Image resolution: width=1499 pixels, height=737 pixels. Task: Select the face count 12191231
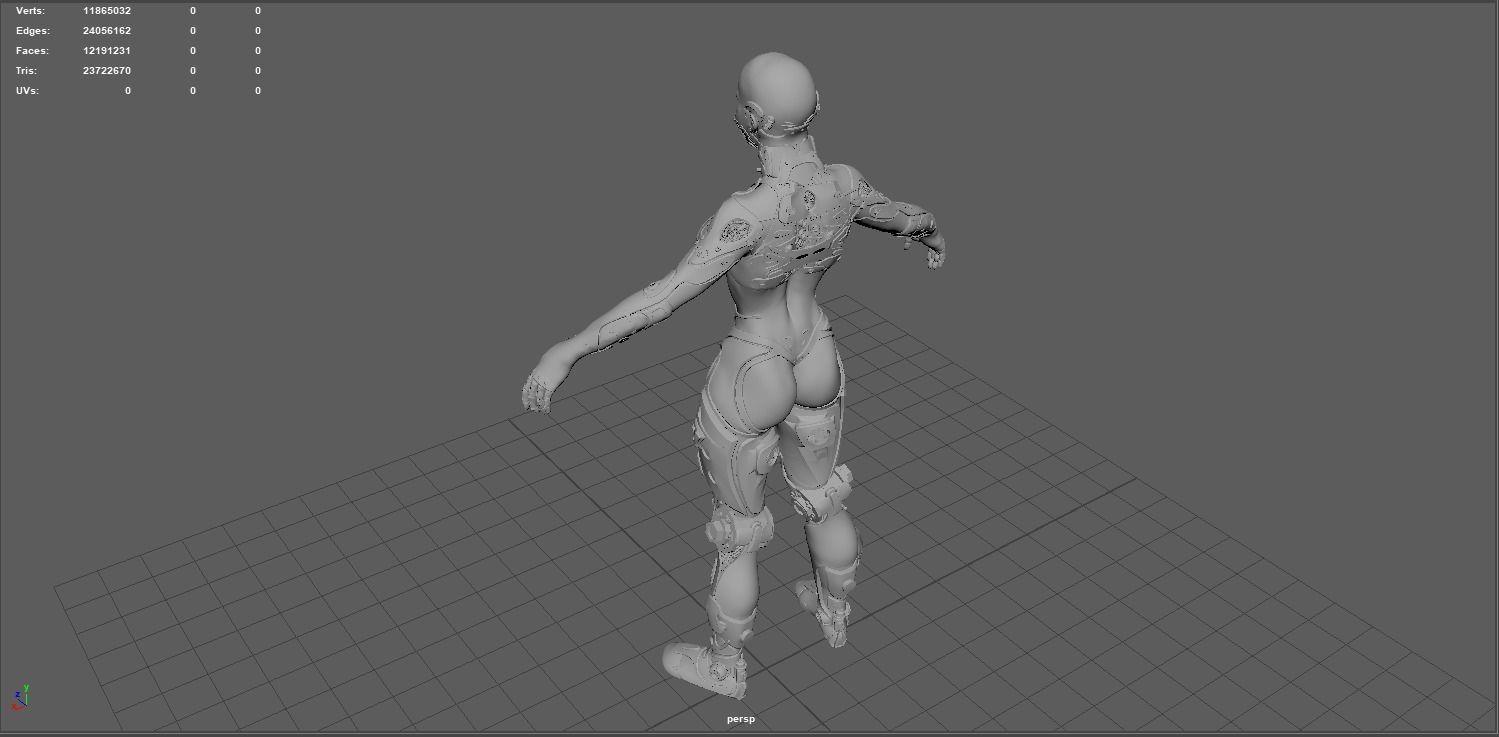tap(107, 51)
